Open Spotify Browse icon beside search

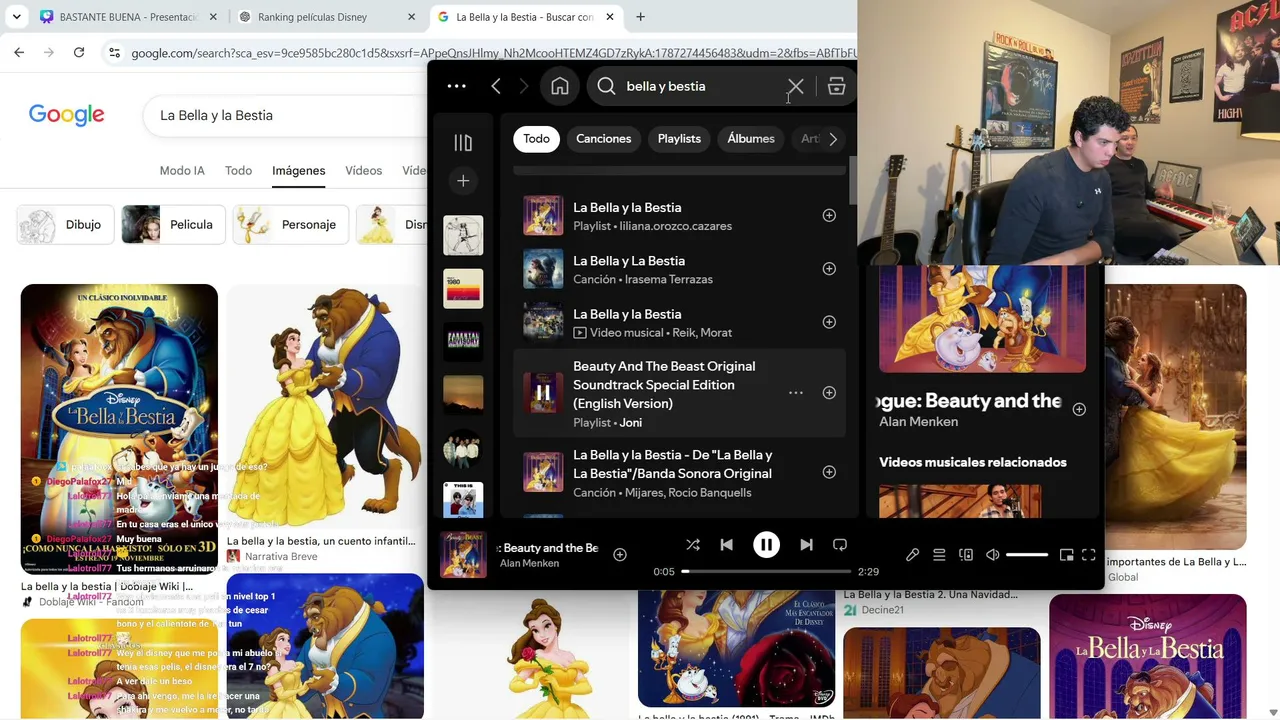tap(837, 86)
